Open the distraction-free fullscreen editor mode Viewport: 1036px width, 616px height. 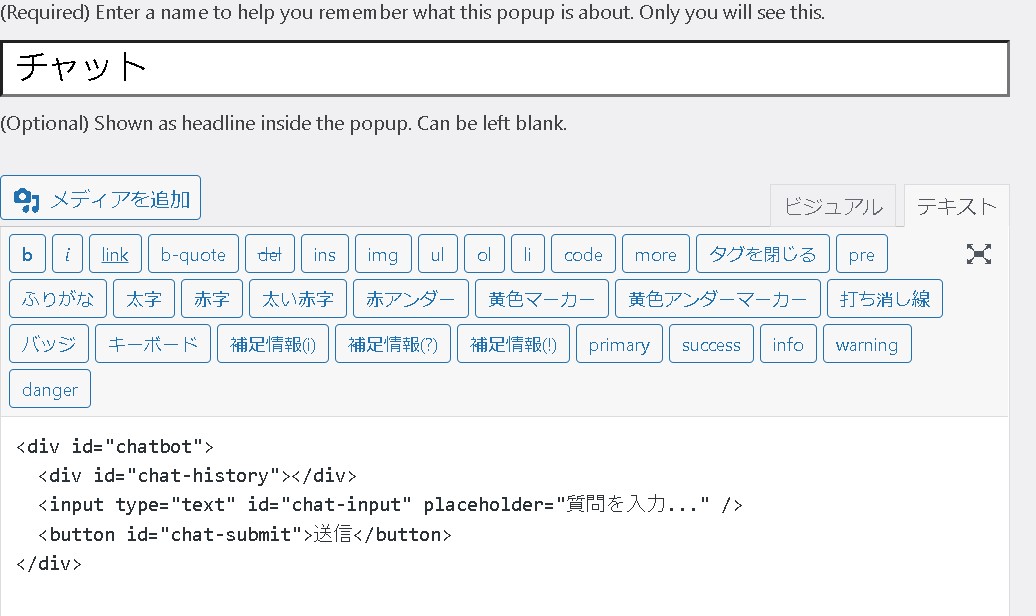(979, 254)
